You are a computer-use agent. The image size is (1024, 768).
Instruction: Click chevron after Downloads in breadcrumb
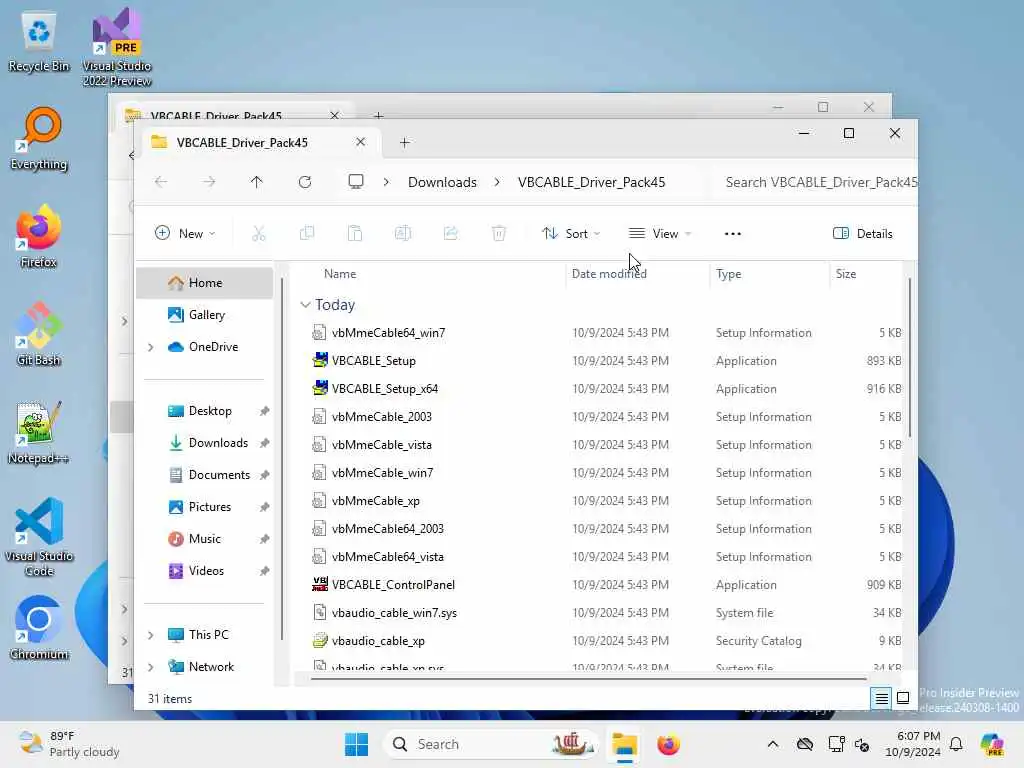coord(498,182)
